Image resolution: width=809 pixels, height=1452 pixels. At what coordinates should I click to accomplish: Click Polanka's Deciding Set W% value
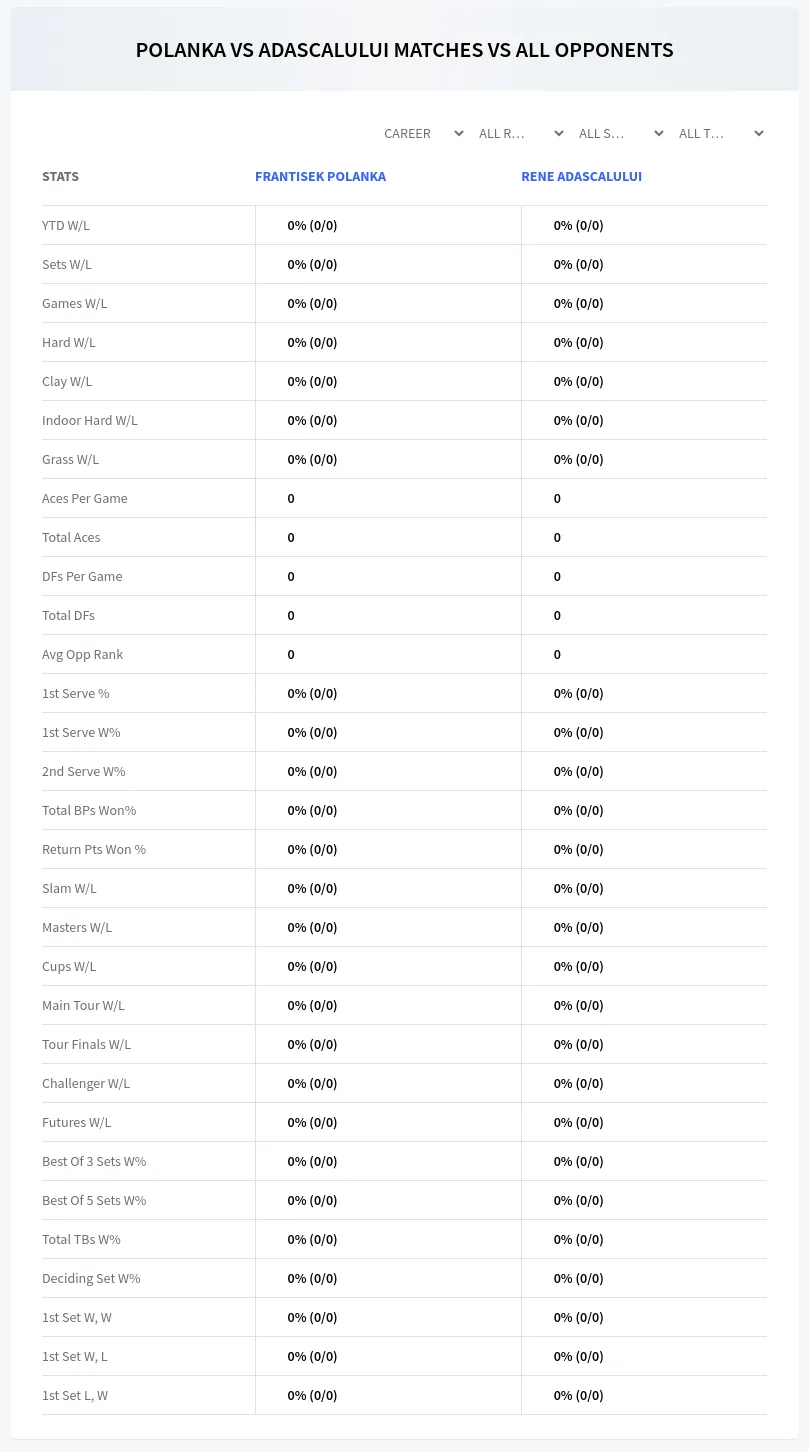coord(312,1278)
